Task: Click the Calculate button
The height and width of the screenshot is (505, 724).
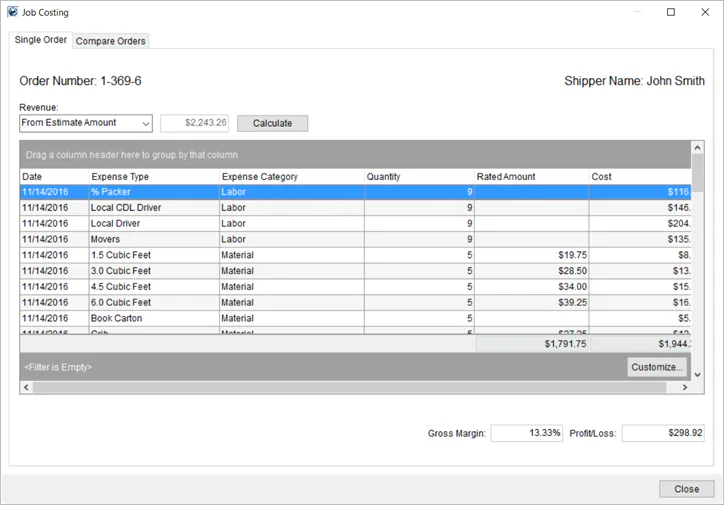Action: pyautogui.click(x=272, y=123)
